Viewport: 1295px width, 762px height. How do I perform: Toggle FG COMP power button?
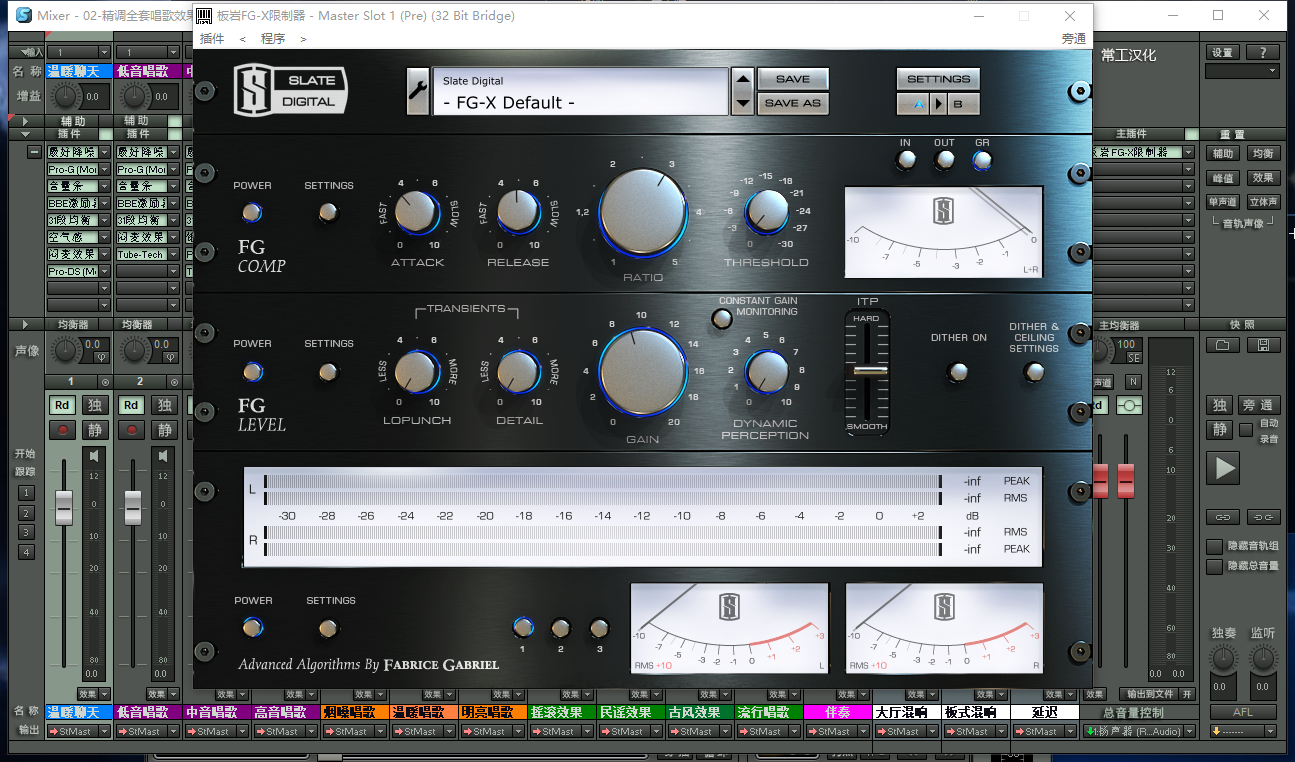click(252, 212)
